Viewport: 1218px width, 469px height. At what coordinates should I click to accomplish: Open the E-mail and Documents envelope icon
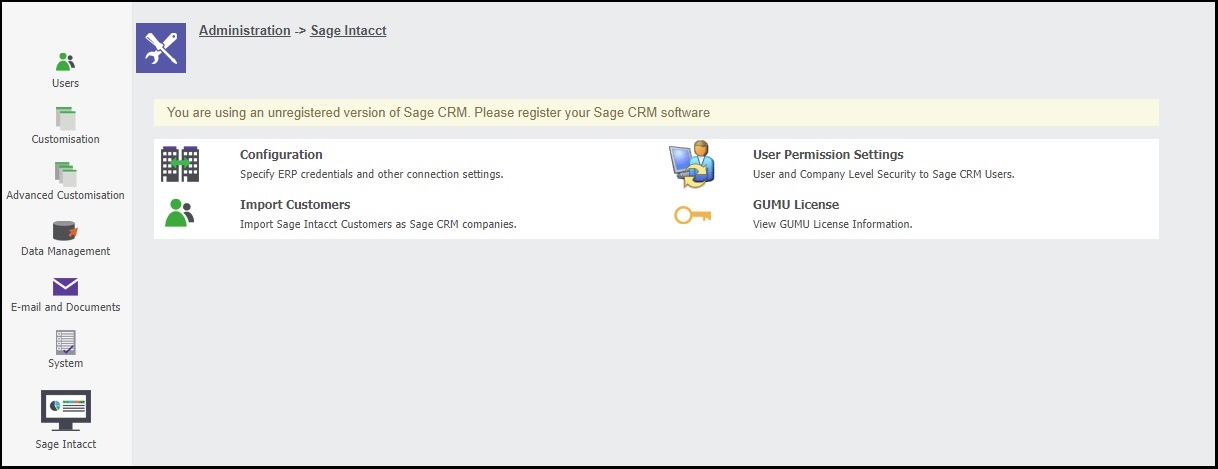pyautogui.click(x=66, y=287)
